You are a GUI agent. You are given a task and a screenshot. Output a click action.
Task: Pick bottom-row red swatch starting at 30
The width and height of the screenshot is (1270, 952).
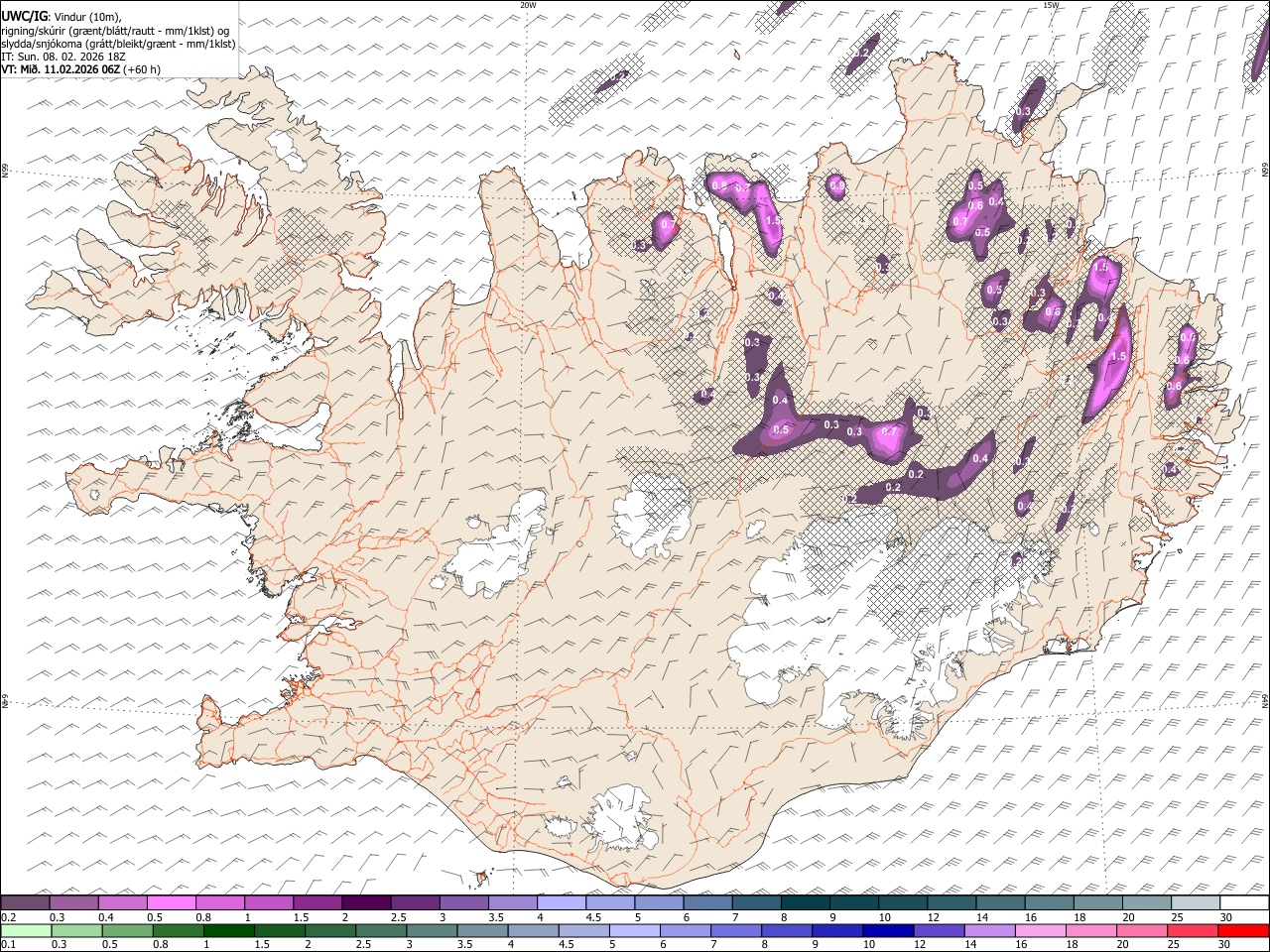pyautogui.click(x=1244, y=931)
